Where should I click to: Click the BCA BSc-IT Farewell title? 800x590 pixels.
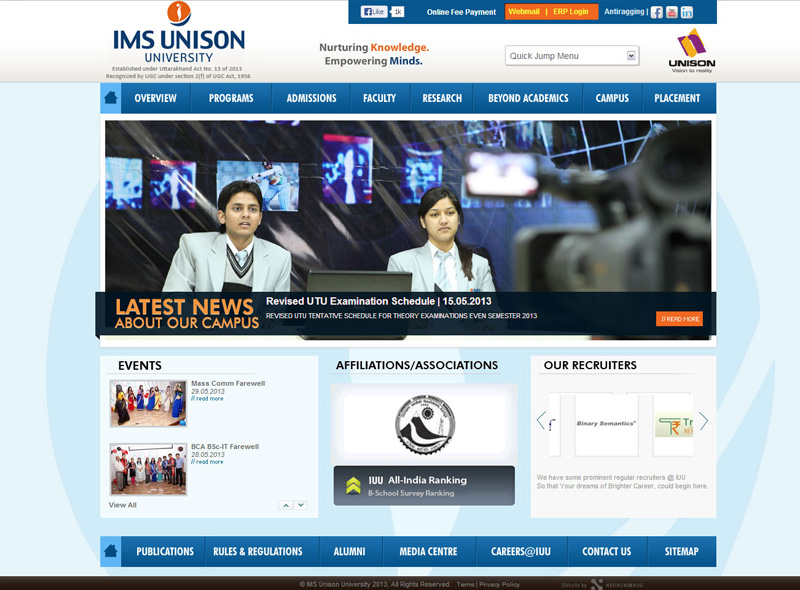pos(225,447)
